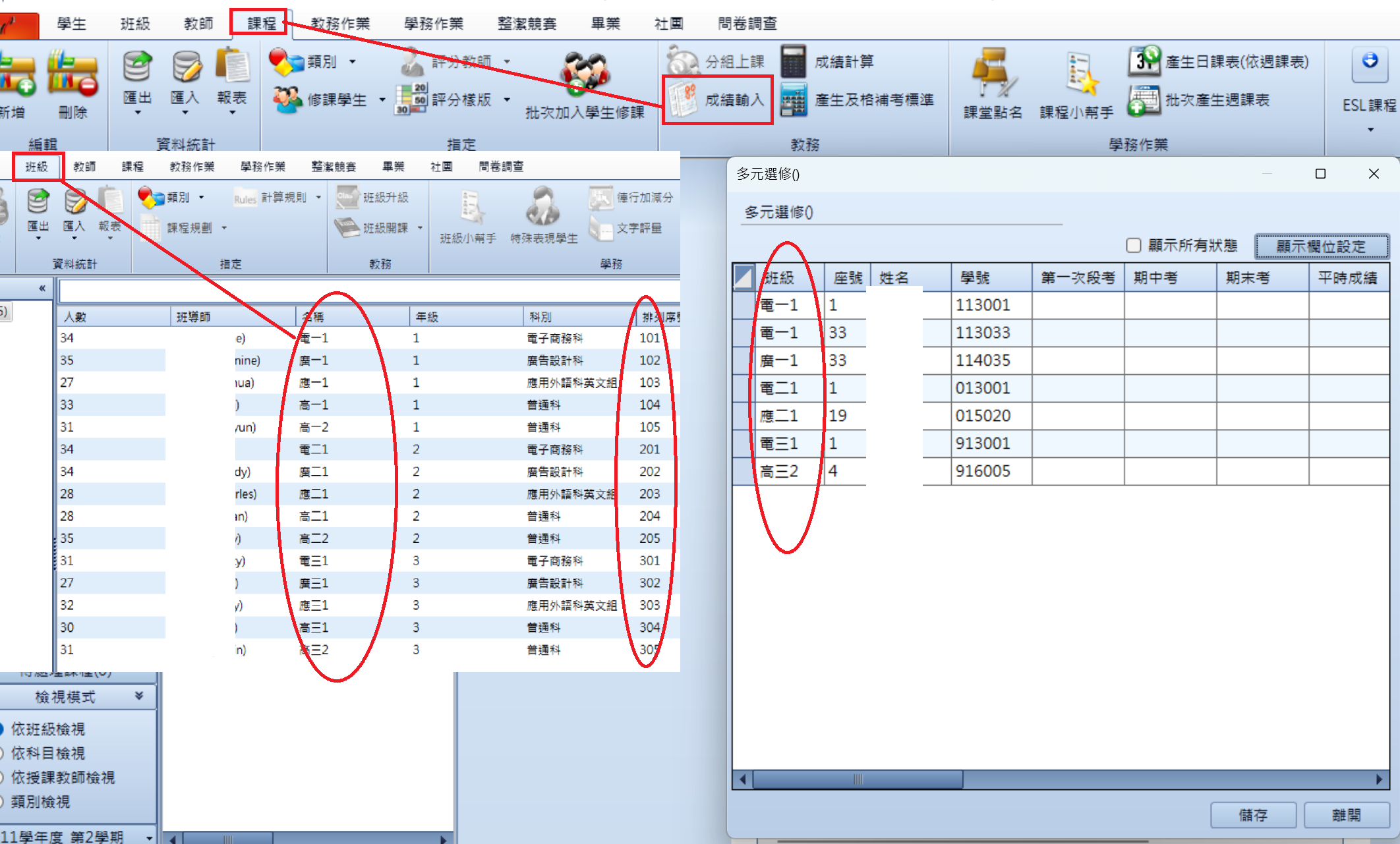Click 班級升級 in the class ribbon
The height and width of the screenshot is (844, 1400).
pyautogui.click(x=373, y=197)
